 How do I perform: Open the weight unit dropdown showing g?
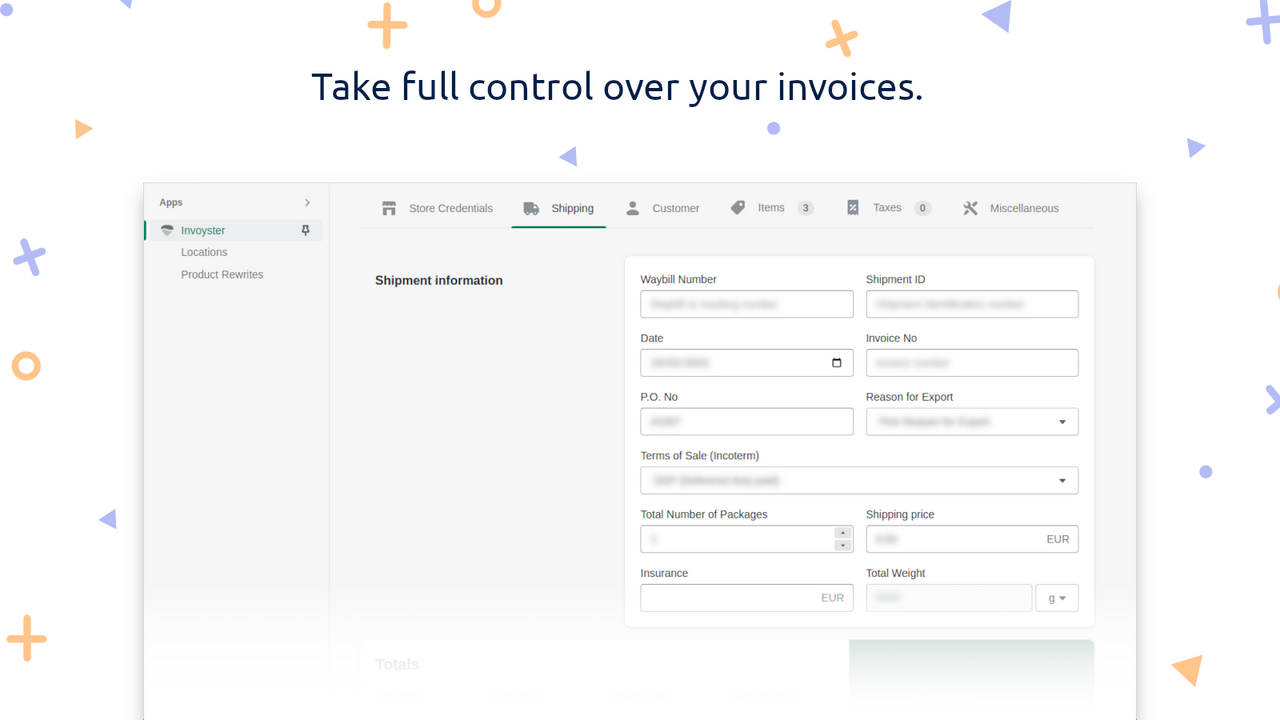1057,598
